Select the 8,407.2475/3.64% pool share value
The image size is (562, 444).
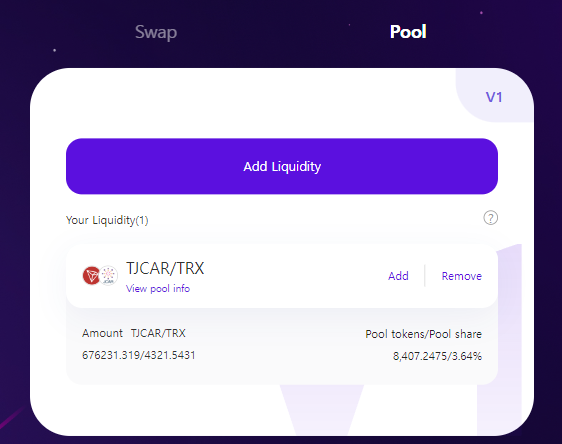pos(437,356)
